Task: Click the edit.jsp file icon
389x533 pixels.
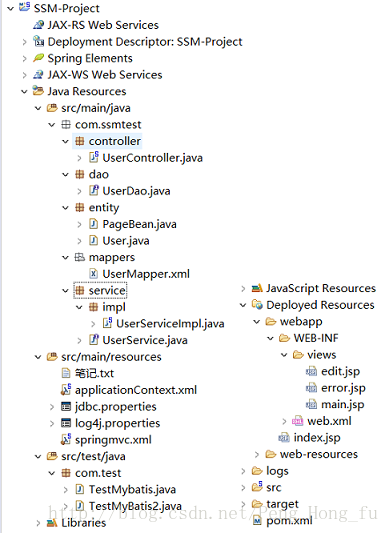Action: (311, 371)
